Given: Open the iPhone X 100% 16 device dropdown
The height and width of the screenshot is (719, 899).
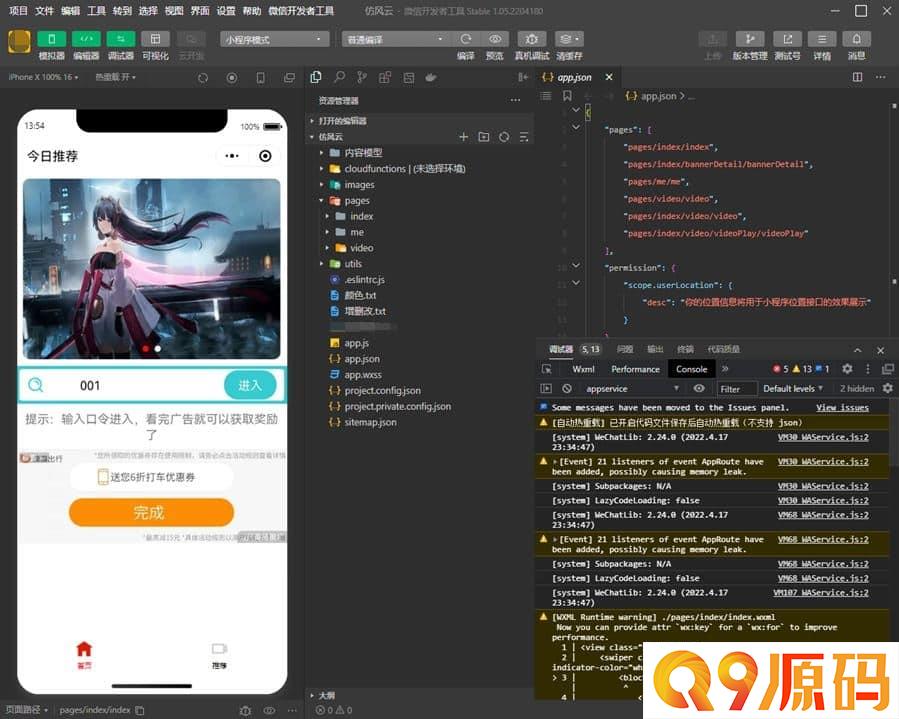Looking at the screenshot, I should coord(44,77).
